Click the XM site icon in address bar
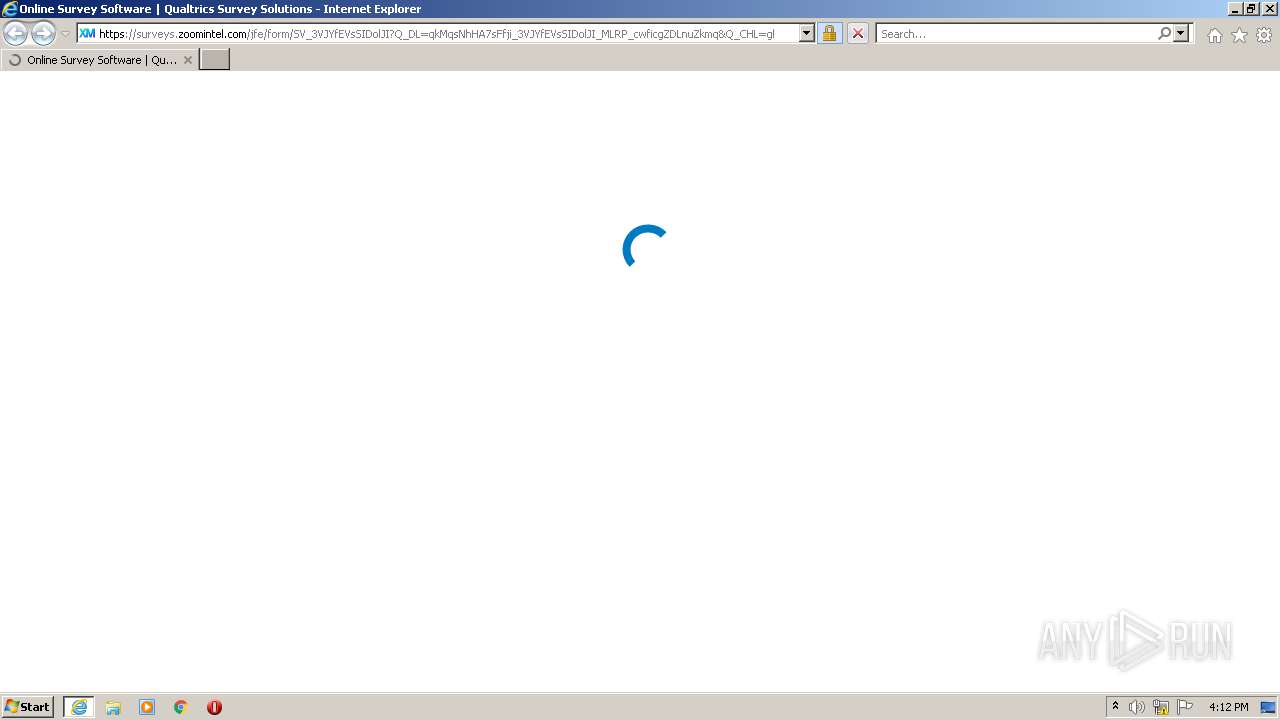Image resolution: width=1280 pixels, height=720 pixels. pos(87,33)
